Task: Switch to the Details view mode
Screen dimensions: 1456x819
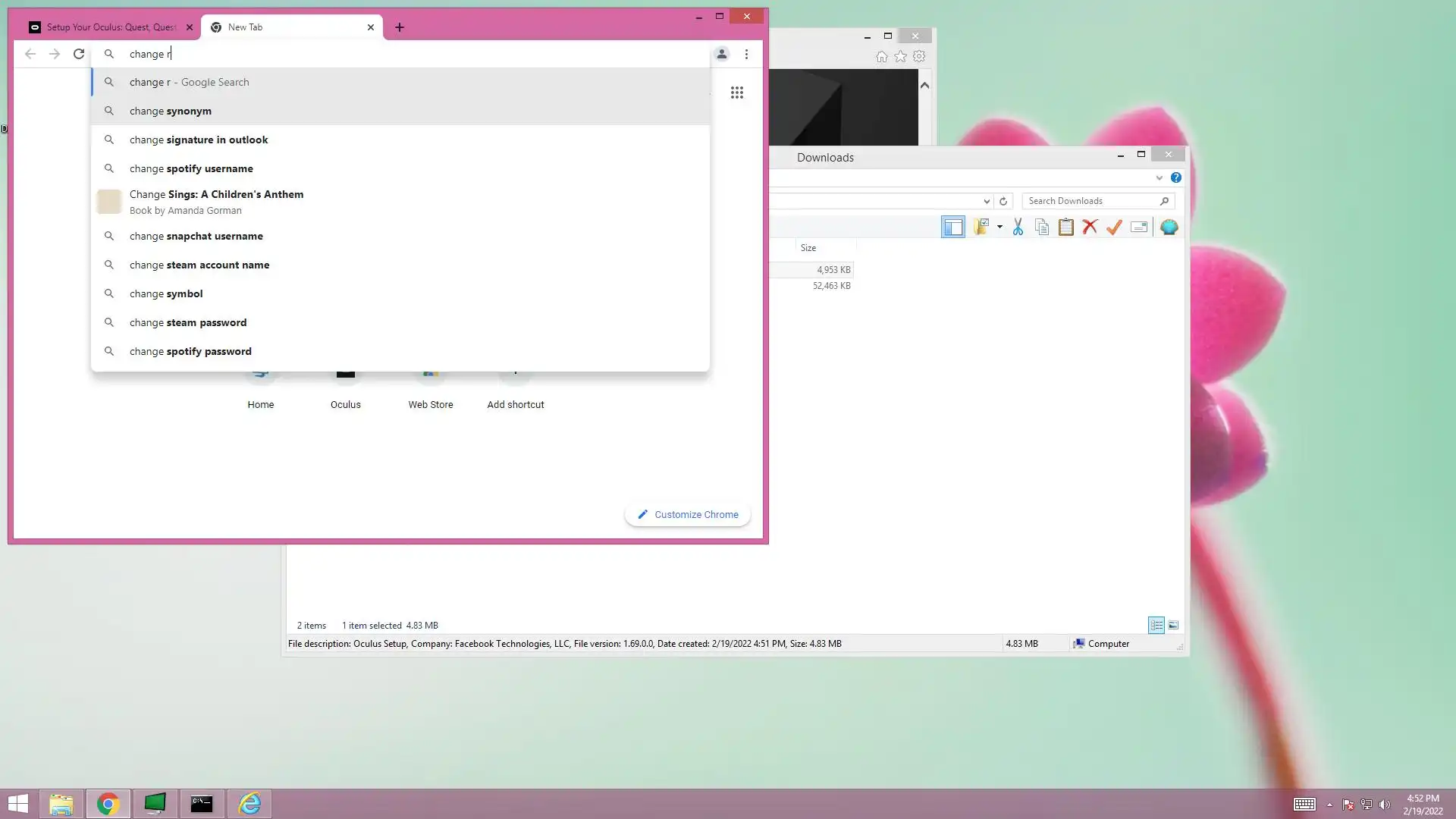Action: coord(1156,625)
